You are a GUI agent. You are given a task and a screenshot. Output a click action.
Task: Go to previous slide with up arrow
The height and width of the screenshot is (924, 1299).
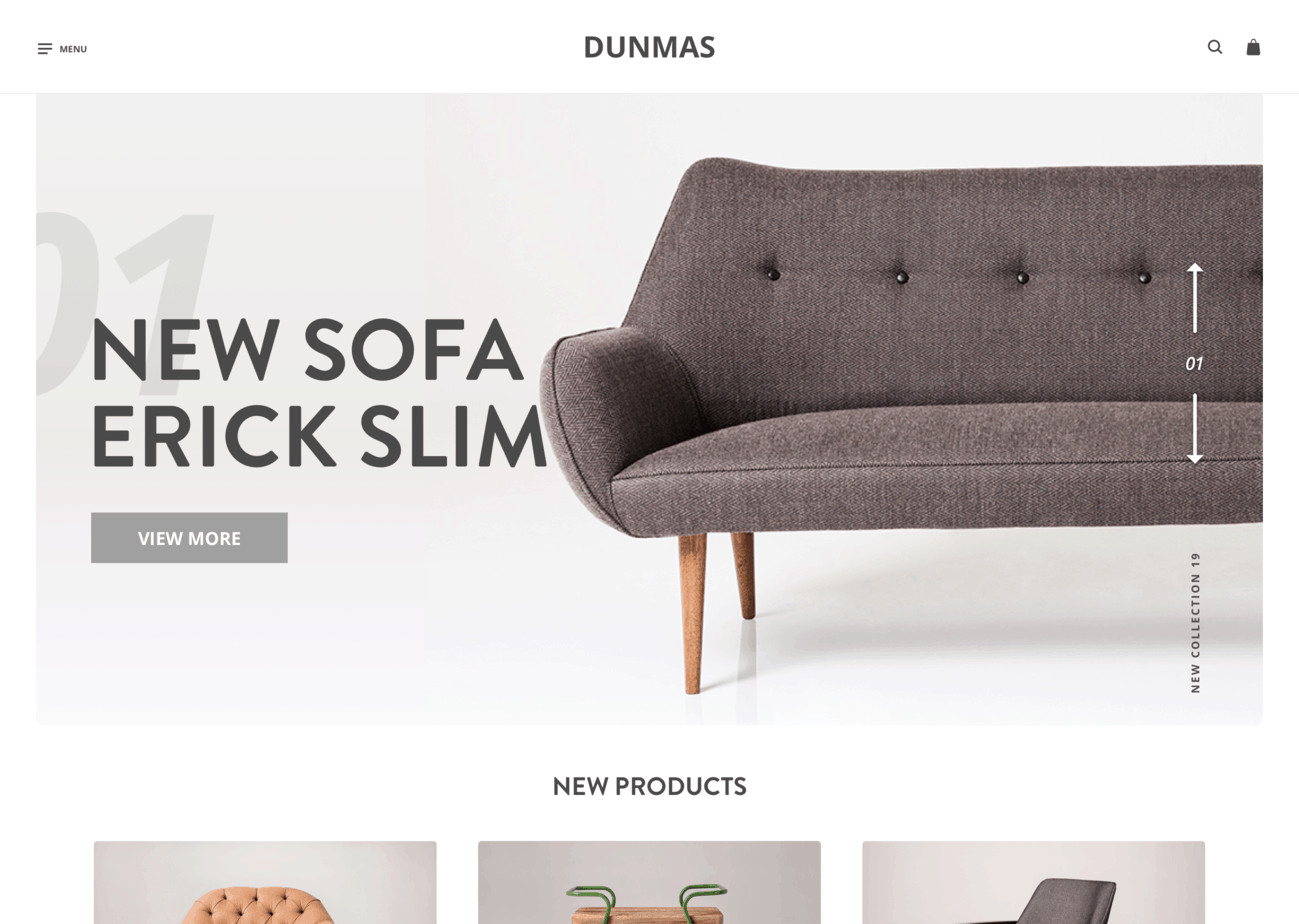pos(1195,298)
